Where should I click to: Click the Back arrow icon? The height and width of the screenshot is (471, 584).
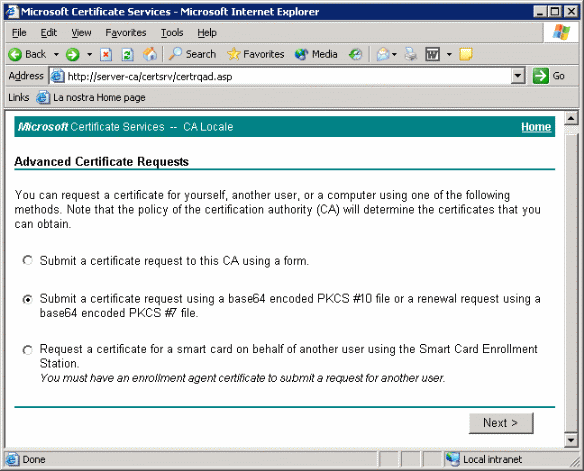coord(15,54)
